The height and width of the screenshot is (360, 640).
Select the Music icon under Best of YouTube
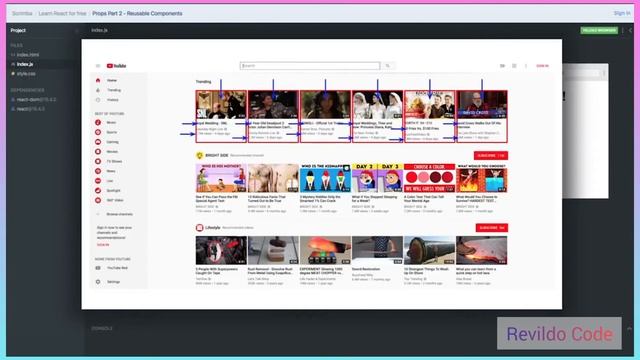(x=98, y=122)
